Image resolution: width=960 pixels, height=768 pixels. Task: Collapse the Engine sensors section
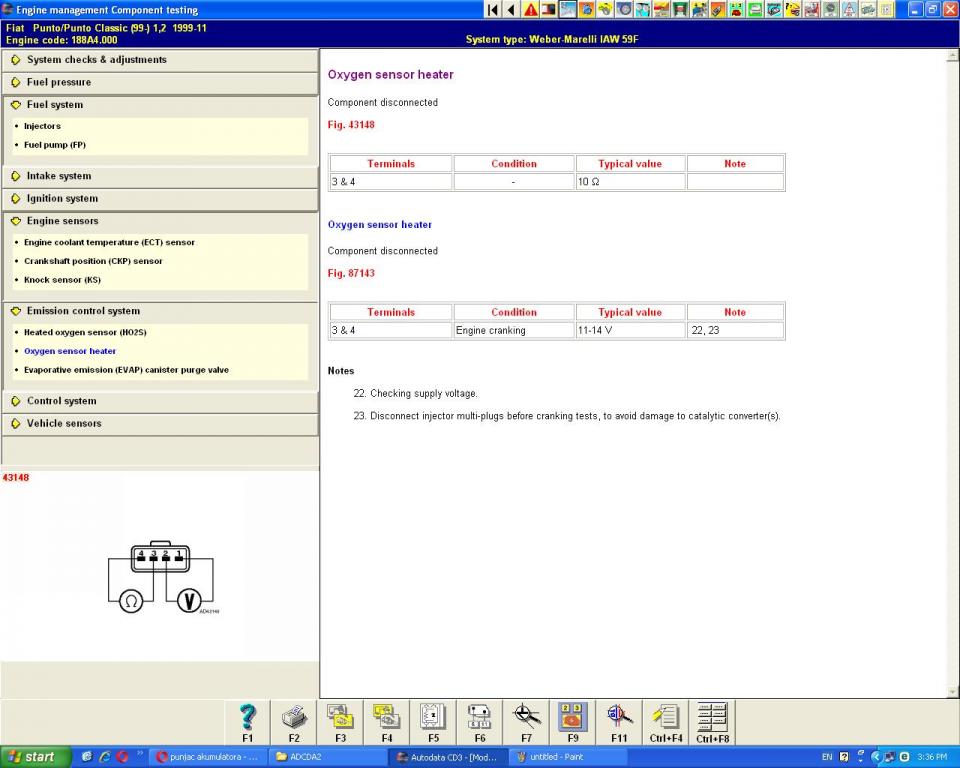(160, 221)
